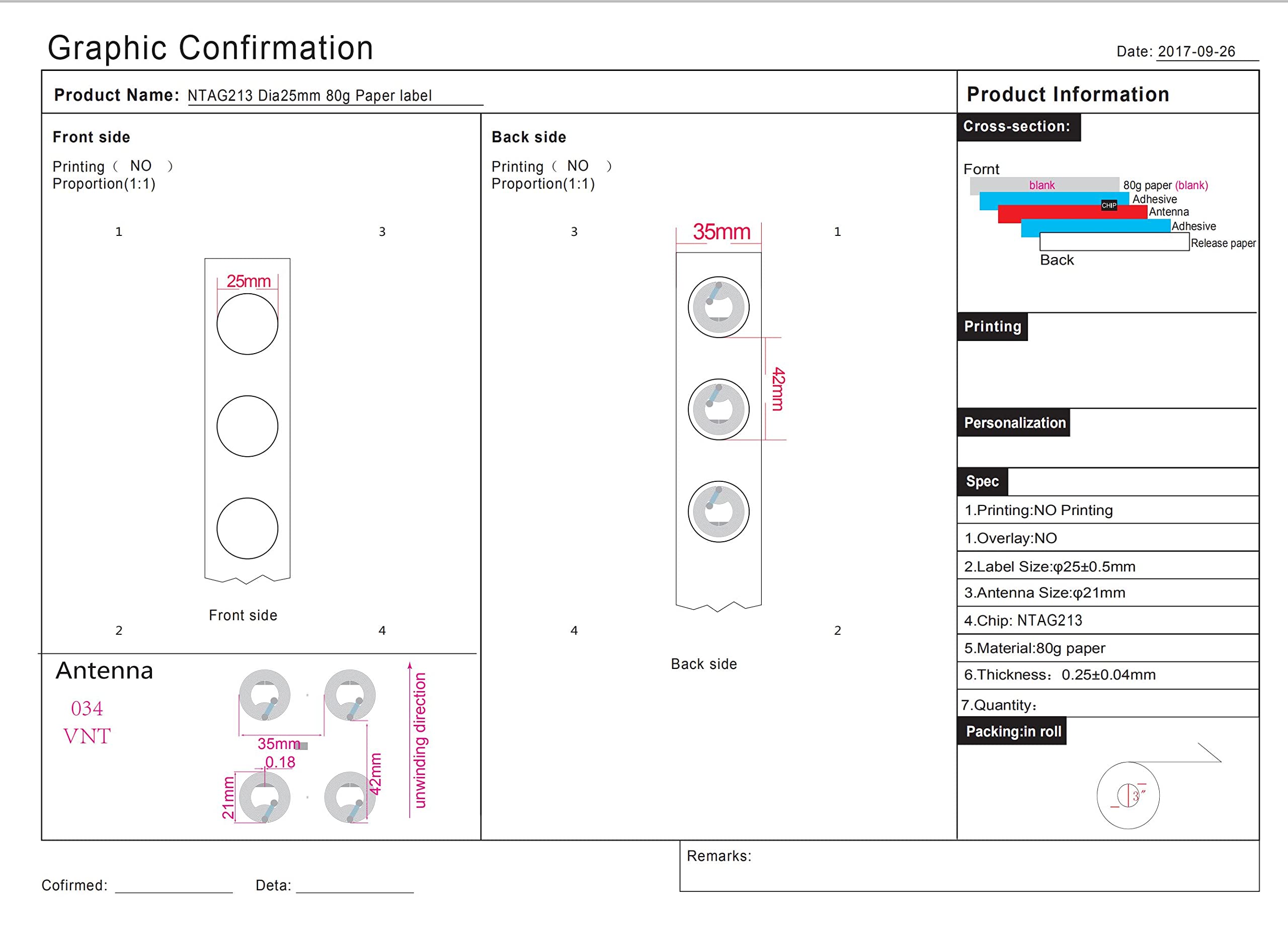Click the black CHIP marker in cross-section
The height and width of the screenshot is (927, 1288).
click(1108, 206)
